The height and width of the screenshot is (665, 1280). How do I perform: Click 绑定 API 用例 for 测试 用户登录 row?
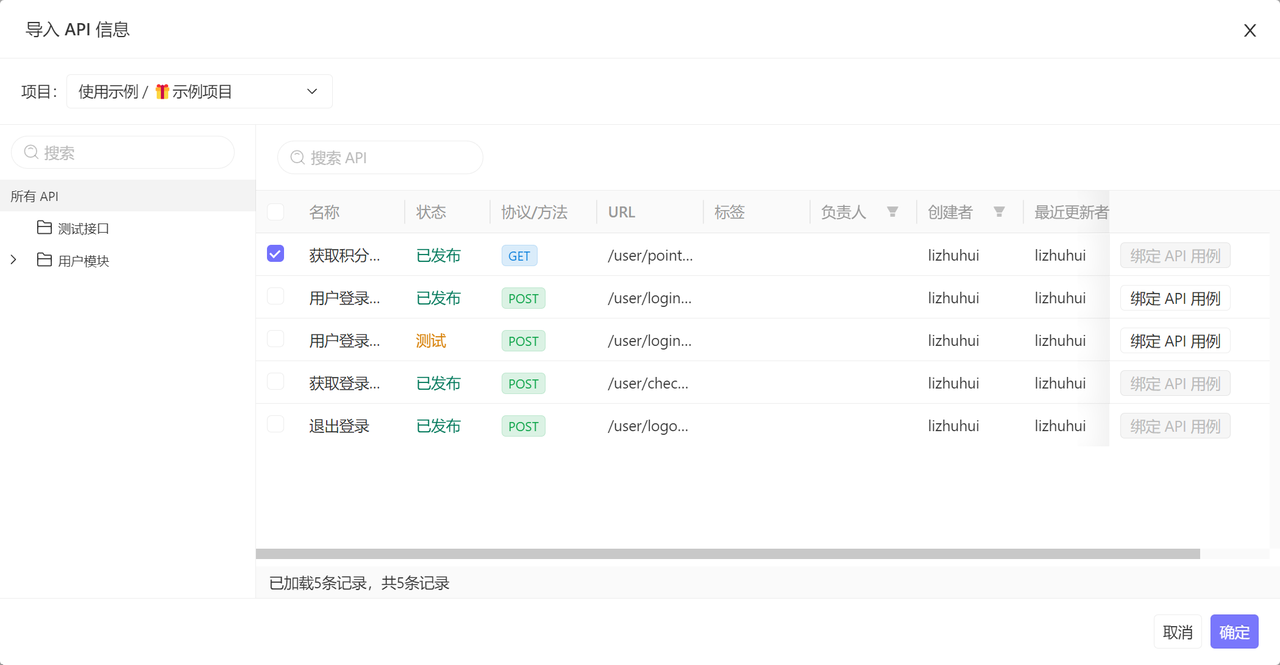tap(1175, 341)
